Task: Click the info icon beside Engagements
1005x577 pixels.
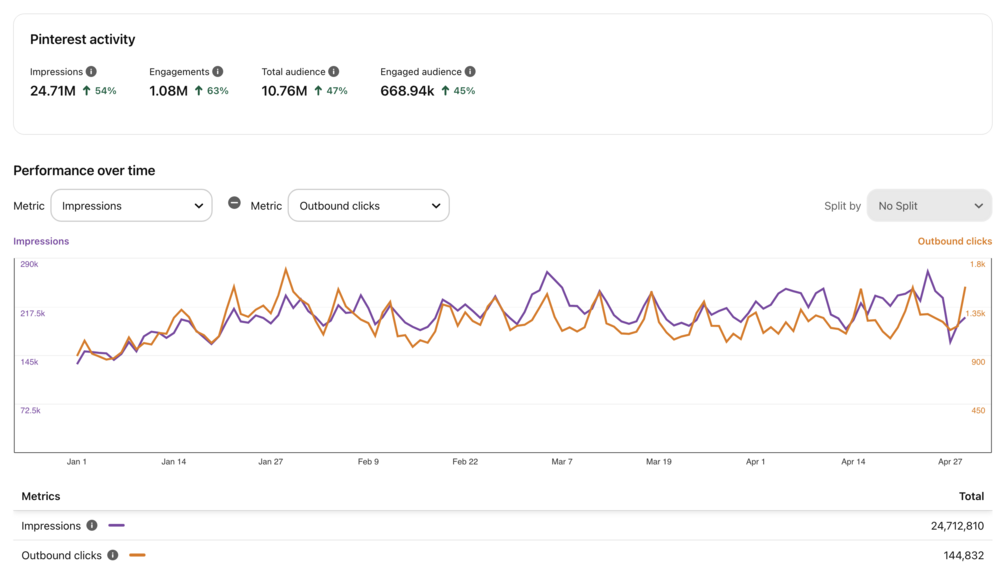Action: point(217,72)
